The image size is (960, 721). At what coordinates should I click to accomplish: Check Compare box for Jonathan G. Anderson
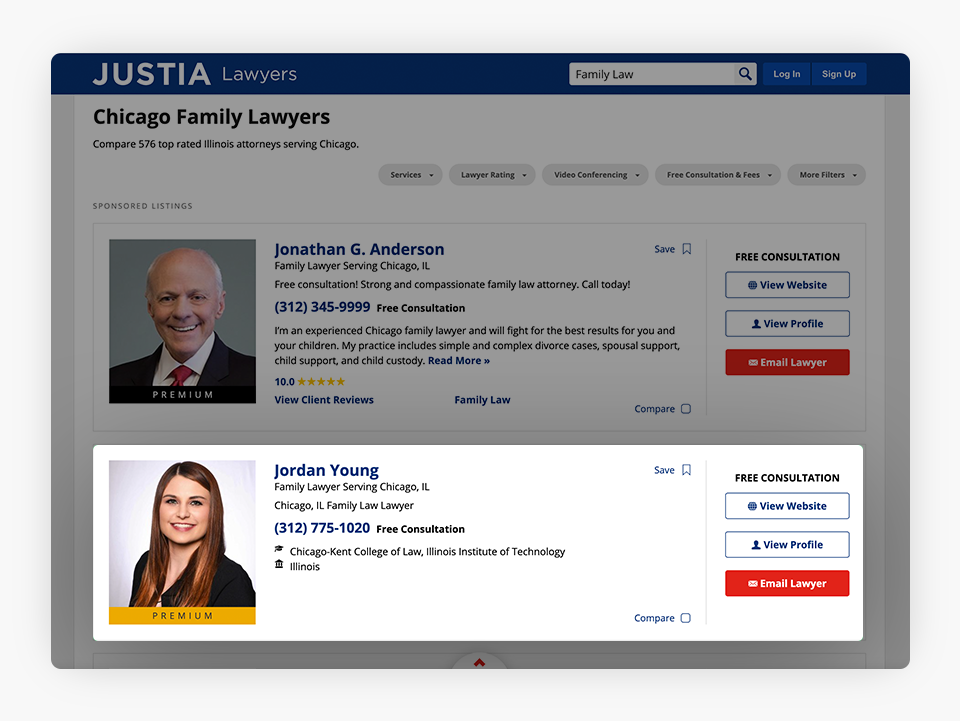point(686,409)
